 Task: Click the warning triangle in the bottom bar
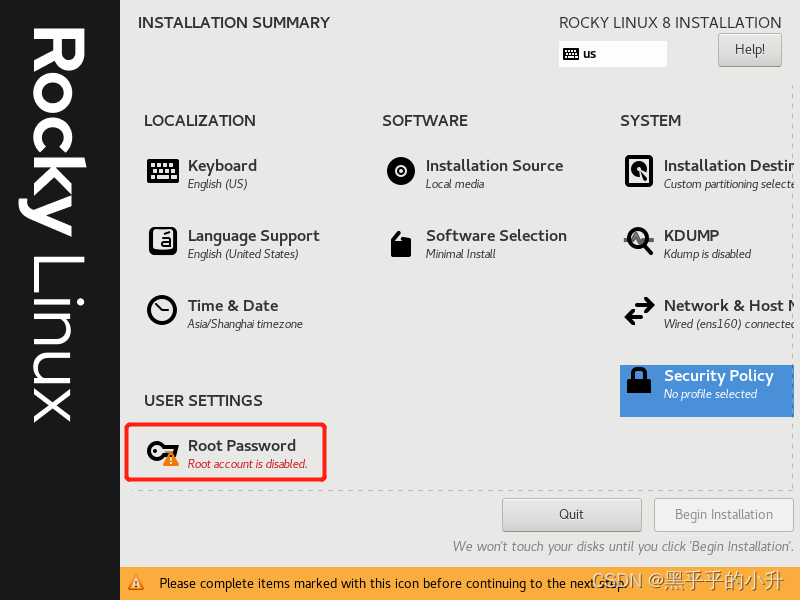coord(136,583)
